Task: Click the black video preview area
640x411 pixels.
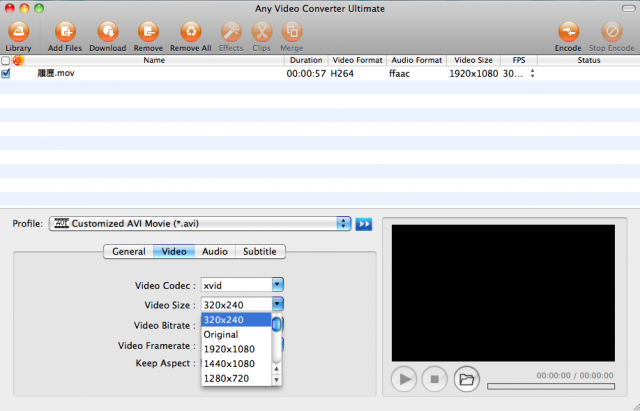Action: [x=503, y=293]
